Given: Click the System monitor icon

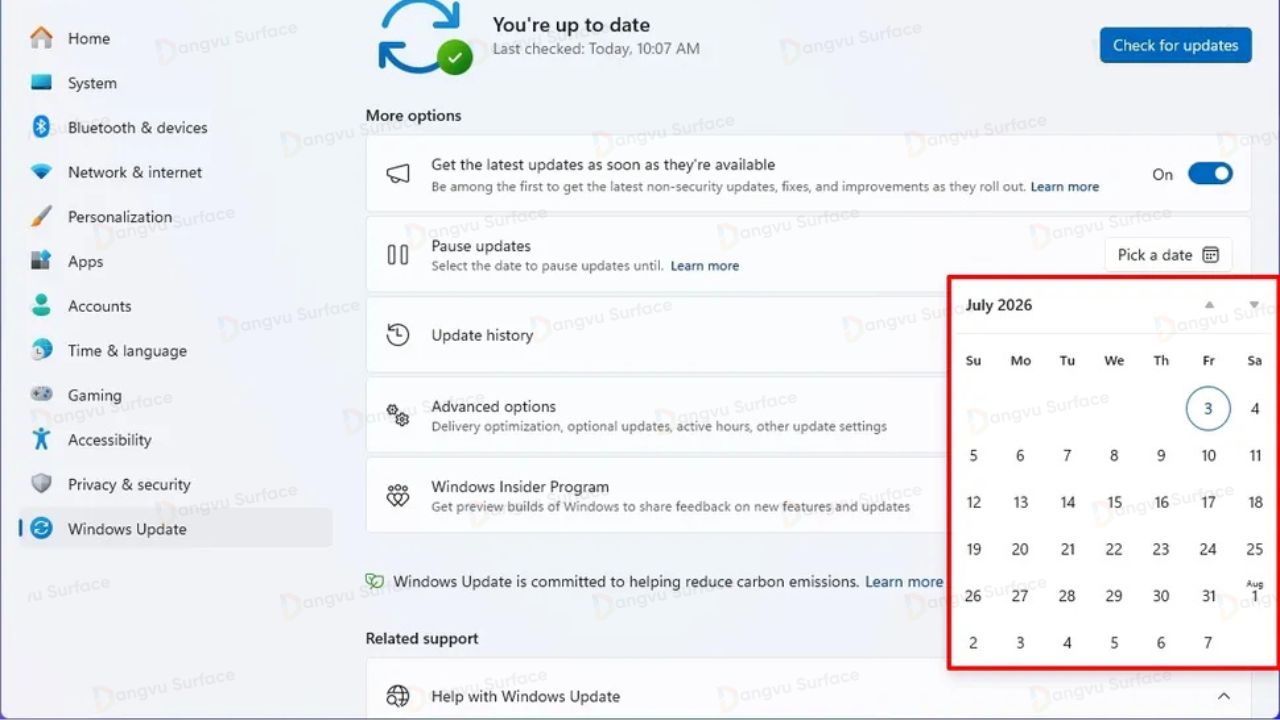Looking at the screenshot, I should click(x=41, y=83).
